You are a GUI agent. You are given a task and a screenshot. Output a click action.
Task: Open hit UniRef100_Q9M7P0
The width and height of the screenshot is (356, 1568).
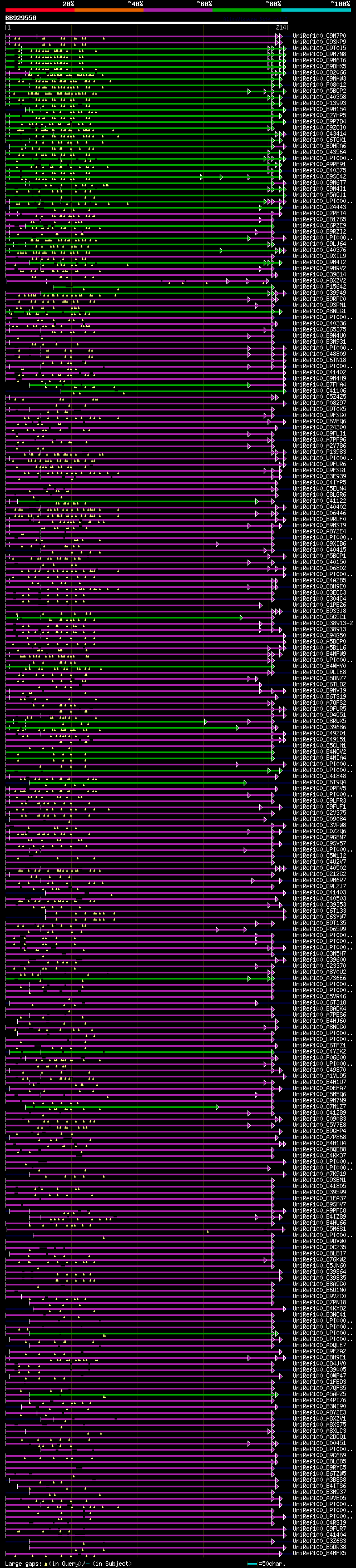(x=319, y=36)
